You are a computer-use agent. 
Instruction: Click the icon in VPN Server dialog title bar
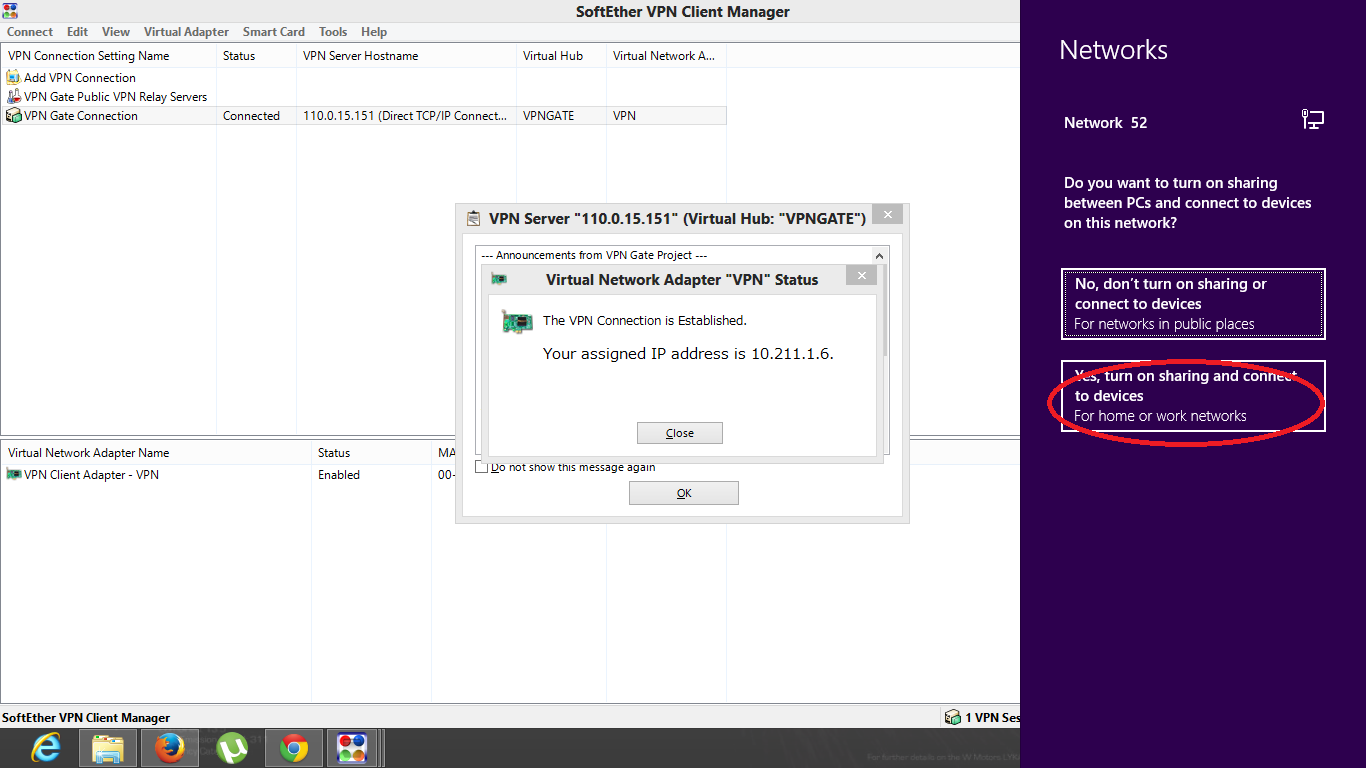click(x=474, y=218)
